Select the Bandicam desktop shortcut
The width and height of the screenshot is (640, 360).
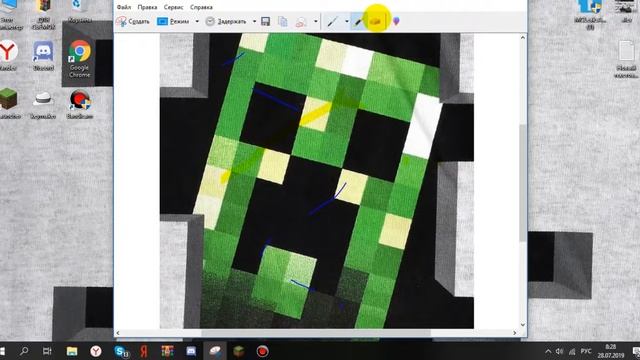[x=80, y=104]
